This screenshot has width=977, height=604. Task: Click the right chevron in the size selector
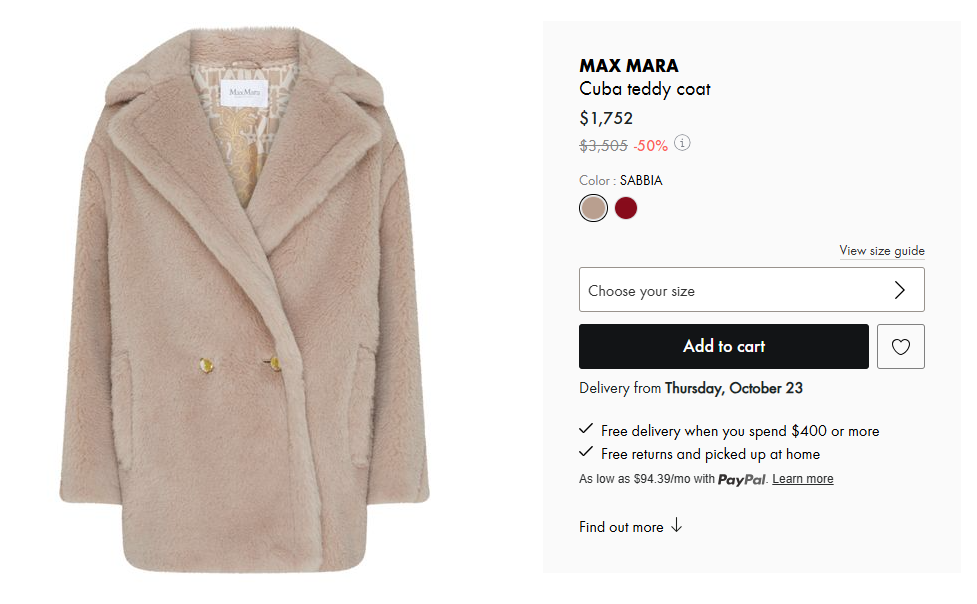[x=899, y=290]
